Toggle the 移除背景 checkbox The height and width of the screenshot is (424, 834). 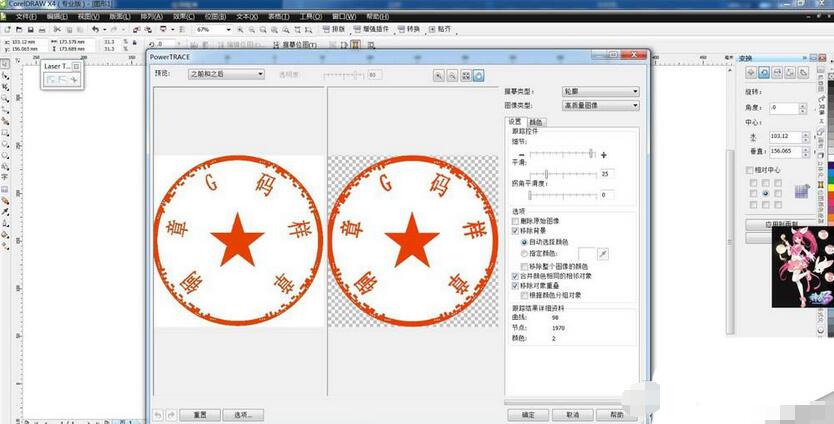(516, 230)
